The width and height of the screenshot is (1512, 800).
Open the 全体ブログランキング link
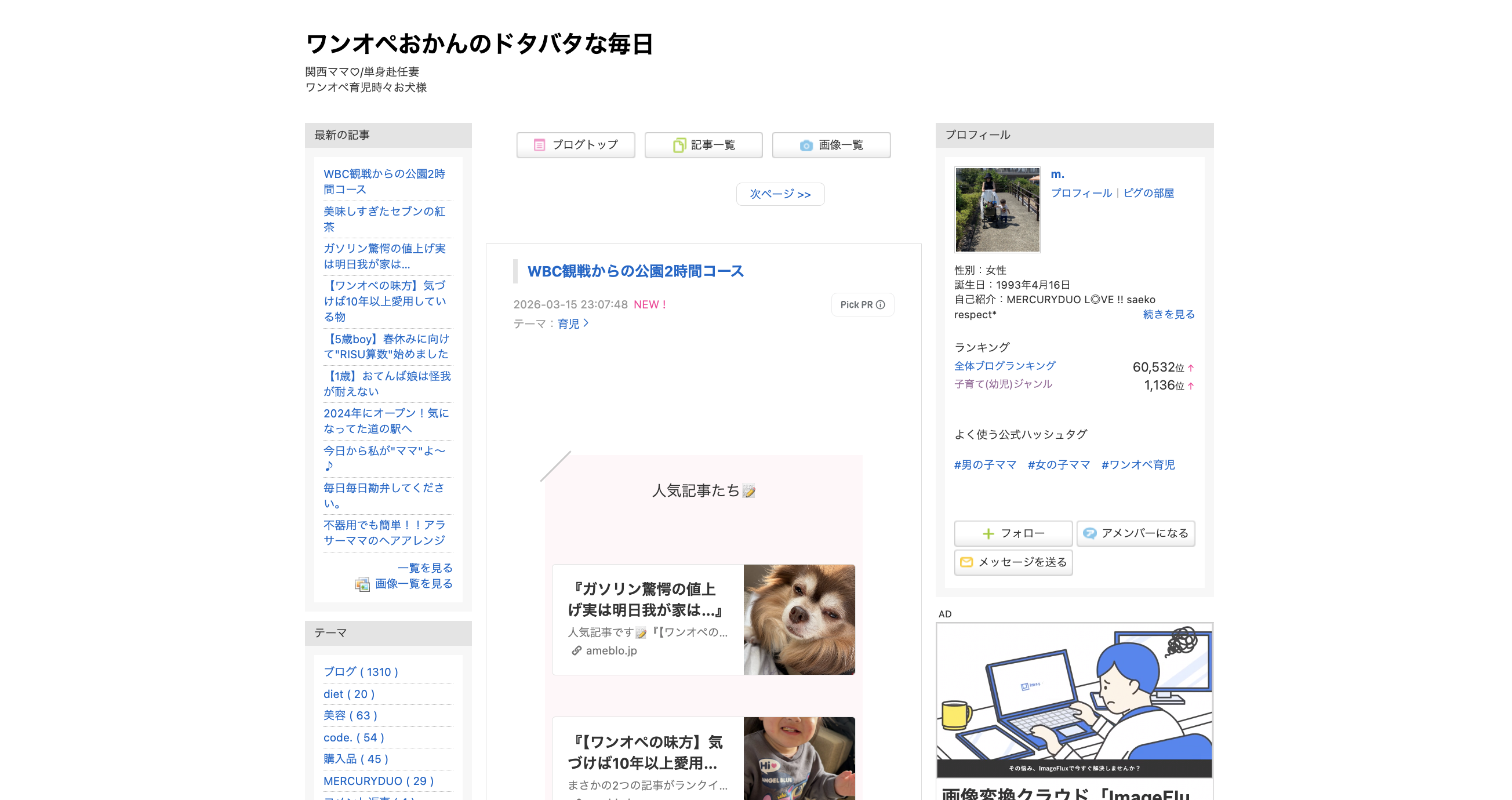point(1004,366)
